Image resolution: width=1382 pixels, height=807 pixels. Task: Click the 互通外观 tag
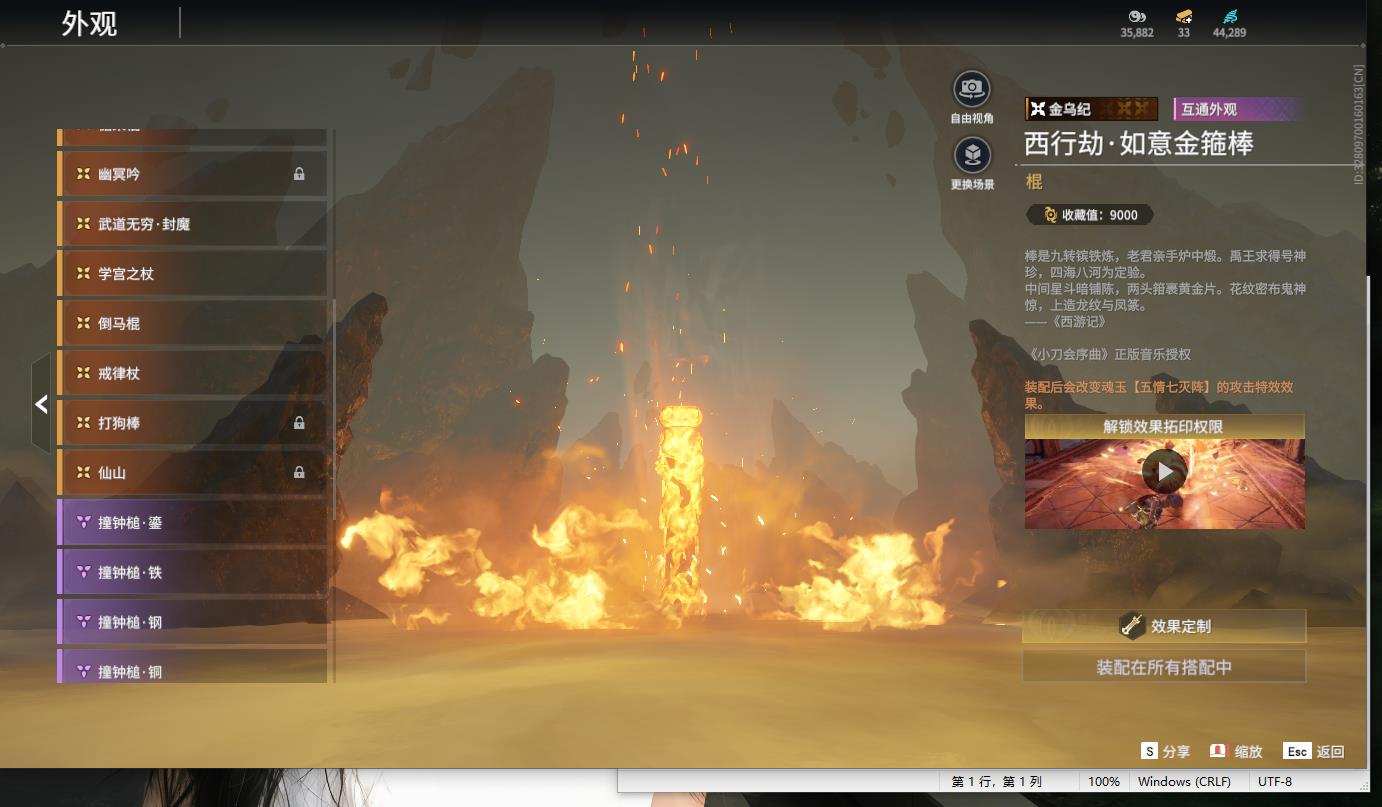(1239, 109)
